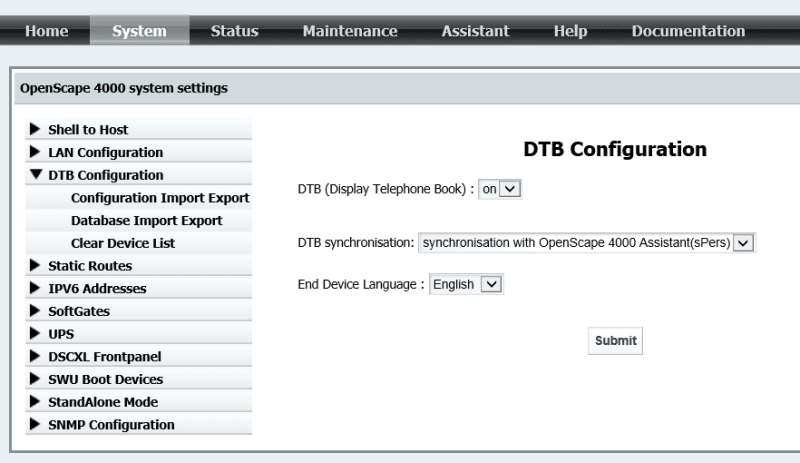
Task: Open the Documentation tab
Action: [x=688, y=31]
